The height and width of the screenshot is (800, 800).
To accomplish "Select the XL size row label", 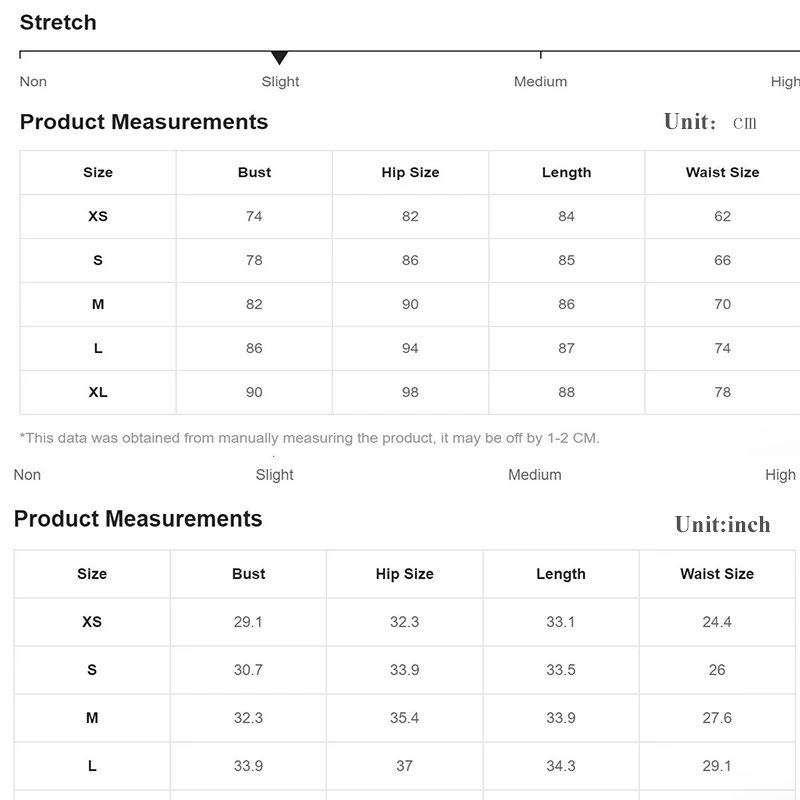I will [x=98, y=393].
